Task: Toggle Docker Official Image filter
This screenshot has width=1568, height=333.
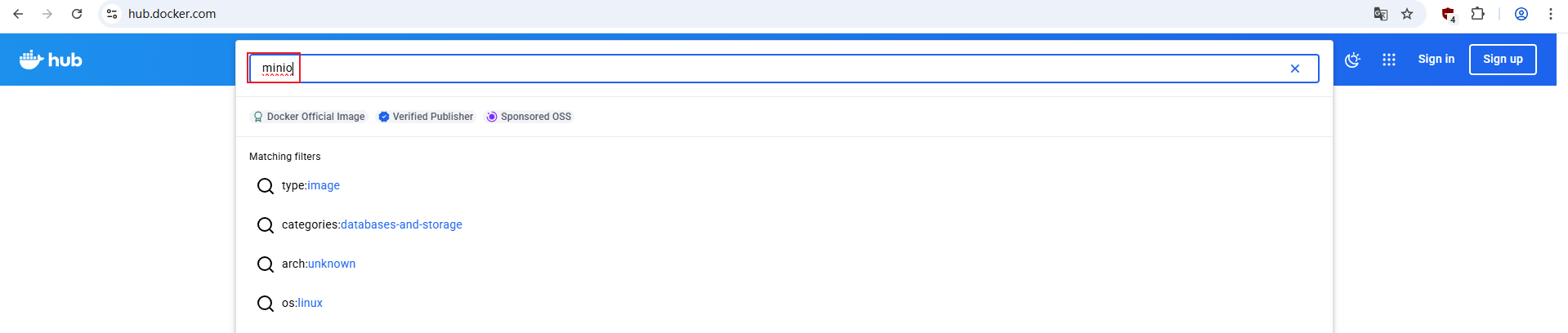Action: click(x=309, y=117)
